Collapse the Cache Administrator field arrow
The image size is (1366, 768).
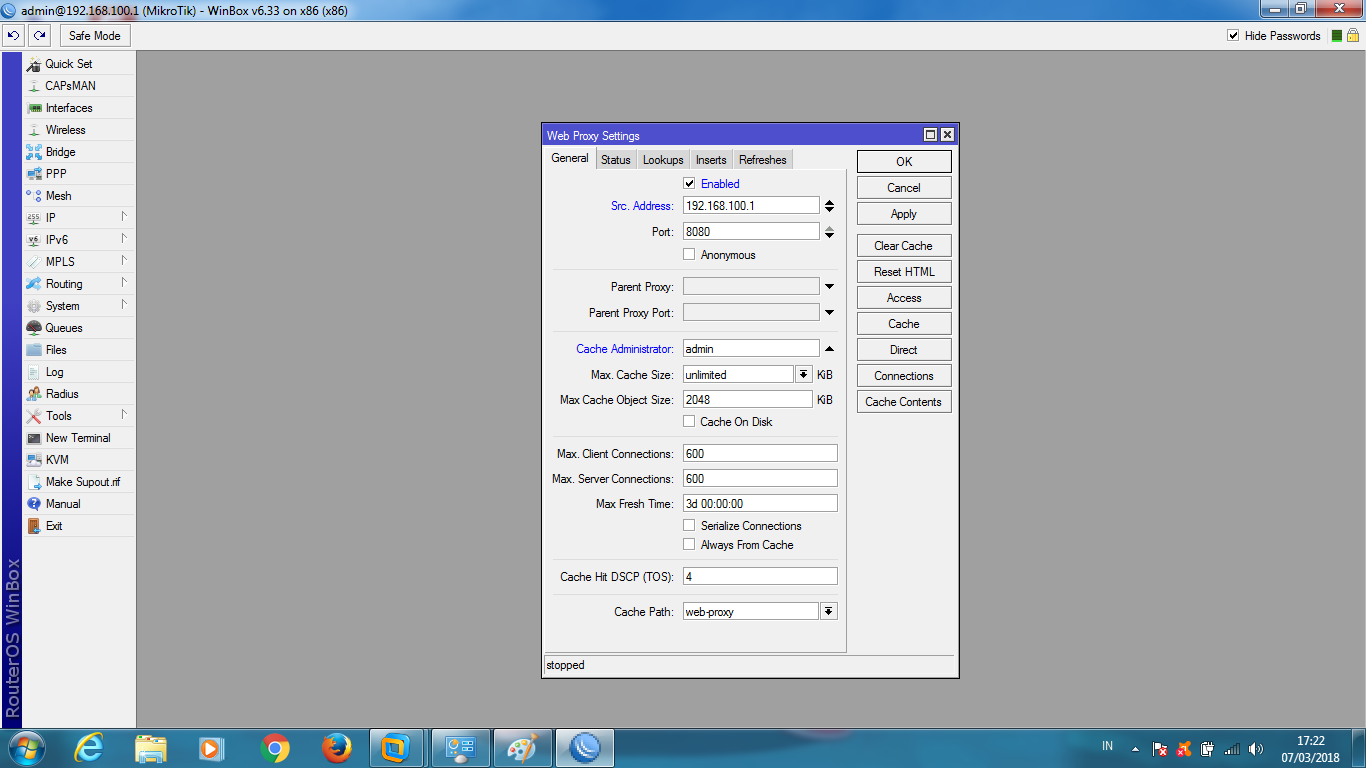[x=829, y=349]
